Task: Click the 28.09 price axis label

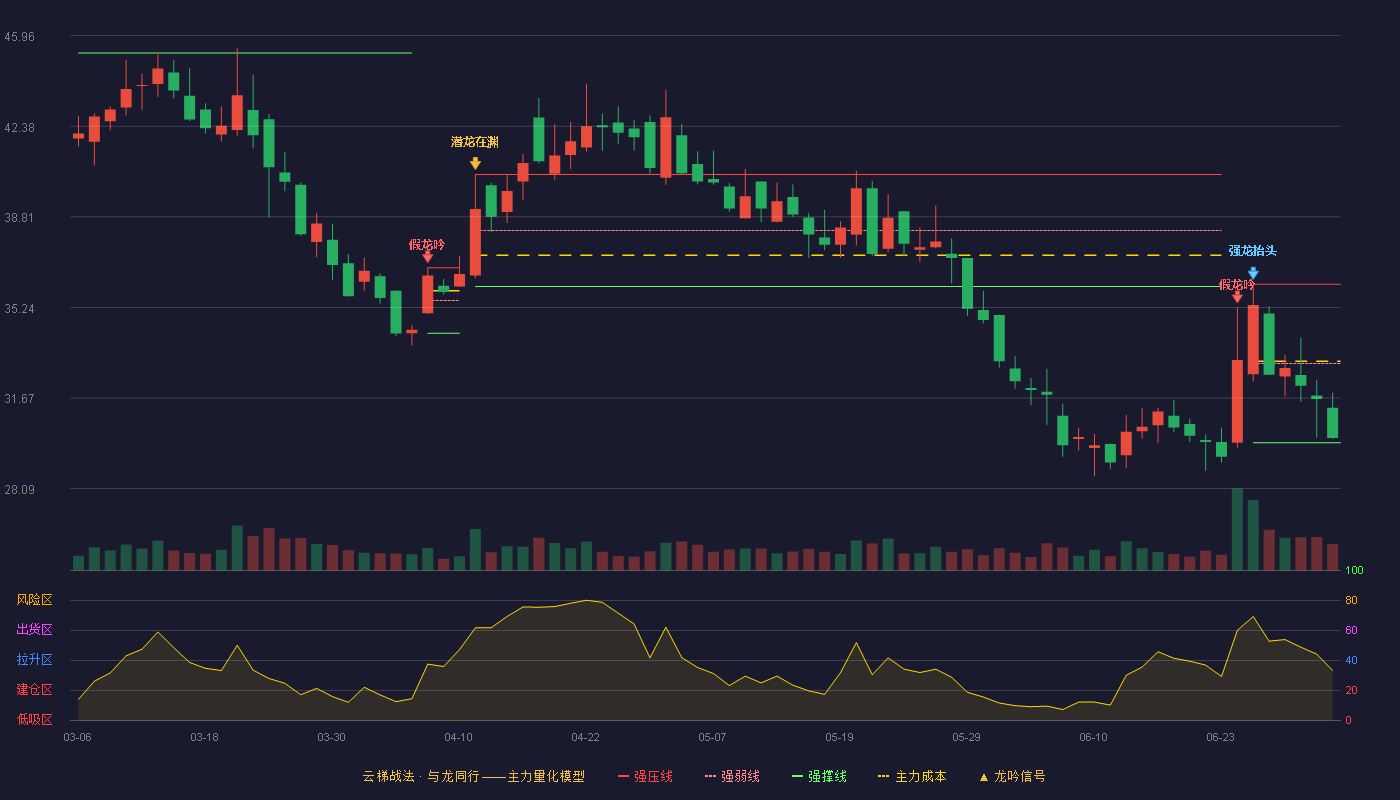Action: click(19, 489)
